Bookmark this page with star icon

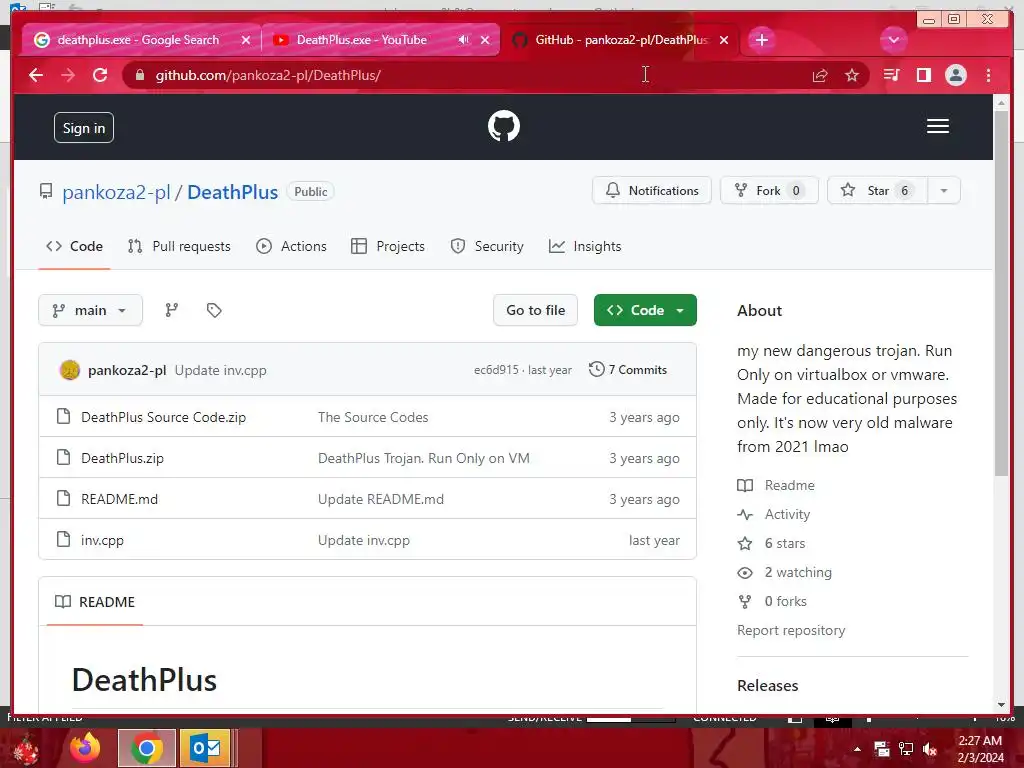852,75
